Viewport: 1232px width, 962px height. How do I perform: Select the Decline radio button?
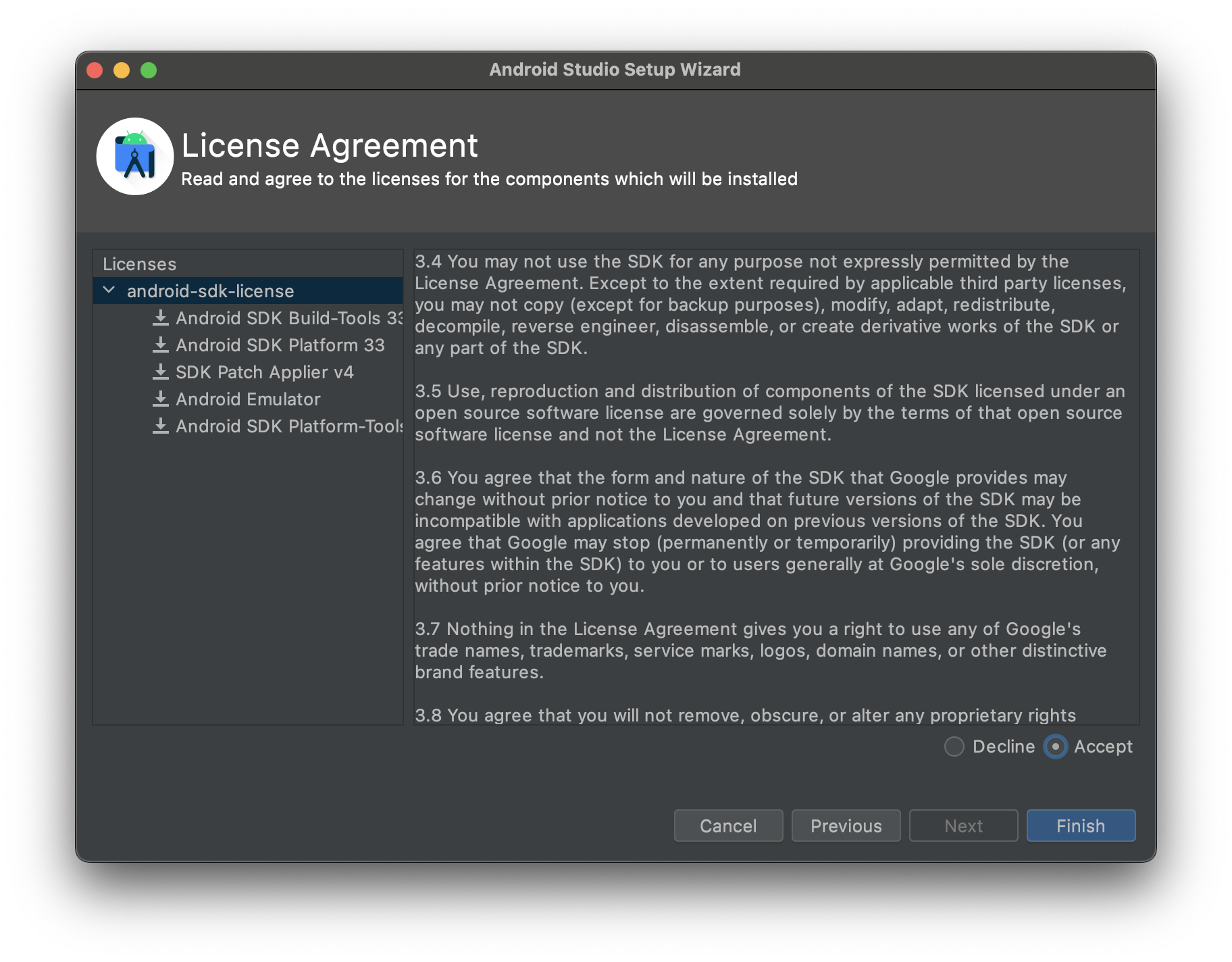(x=954, y=746)
